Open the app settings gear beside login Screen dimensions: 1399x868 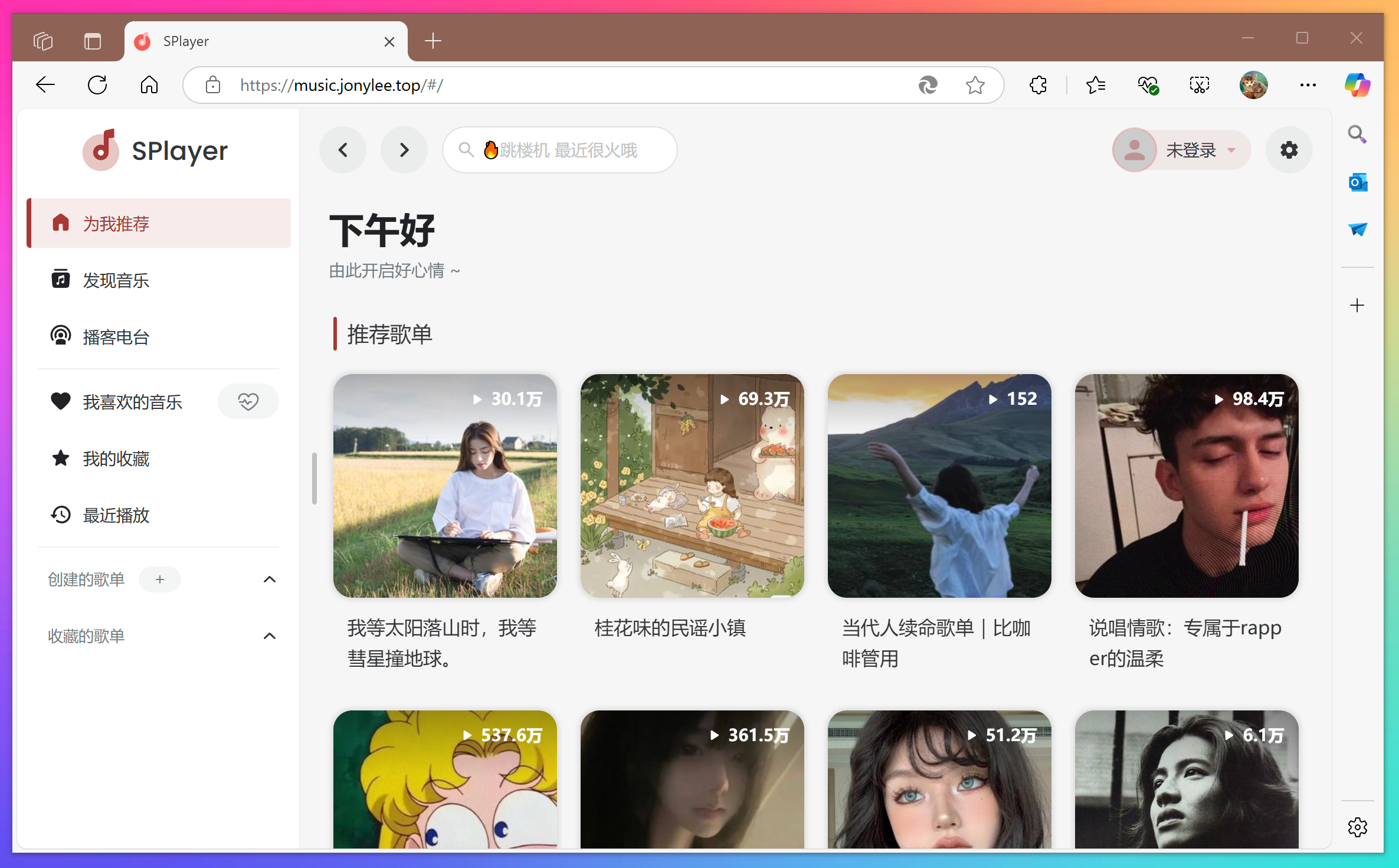[x=1289, y=150]
